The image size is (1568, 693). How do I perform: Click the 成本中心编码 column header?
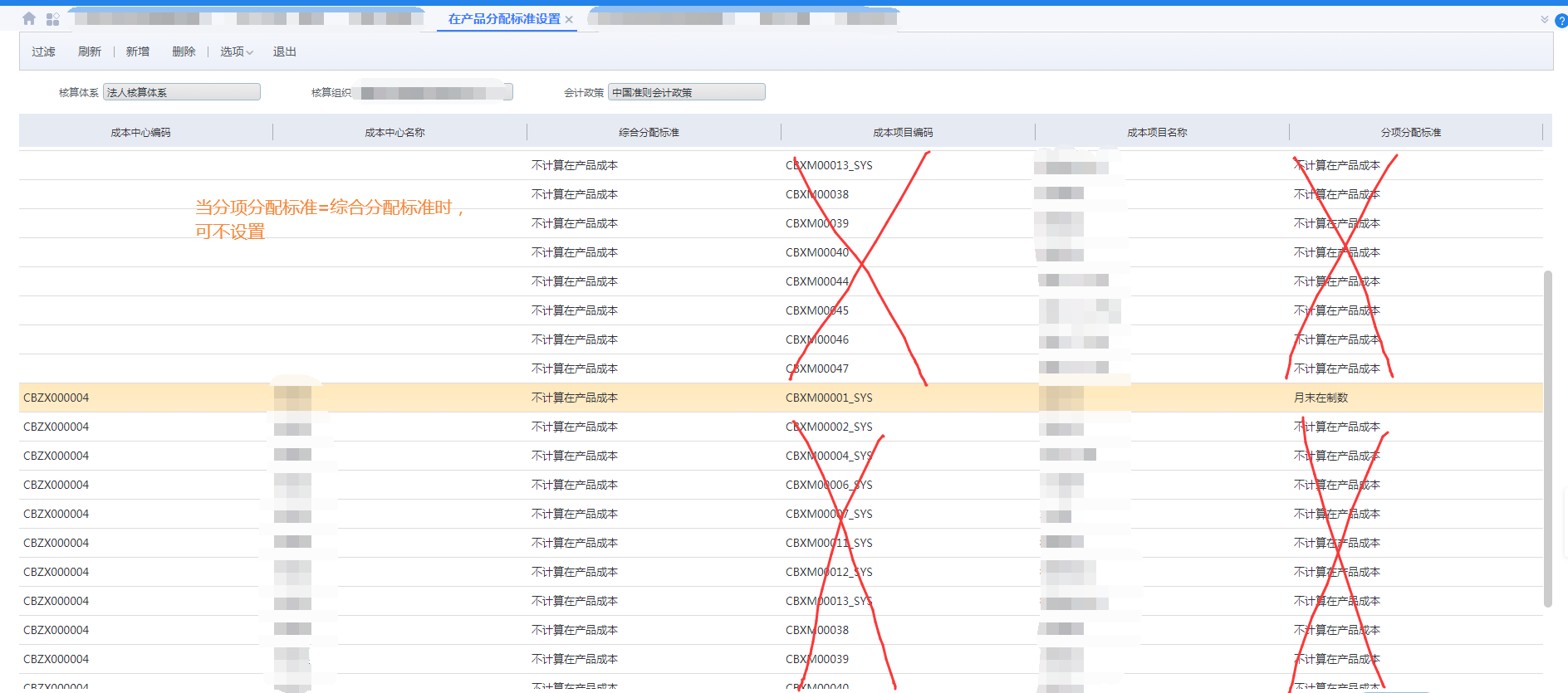click(x=140, y=133)
